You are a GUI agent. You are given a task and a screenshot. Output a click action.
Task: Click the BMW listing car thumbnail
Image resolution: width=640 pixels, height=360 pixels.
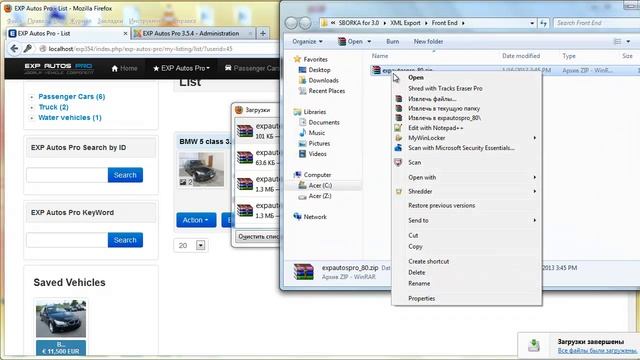click(x=201, y=169)
